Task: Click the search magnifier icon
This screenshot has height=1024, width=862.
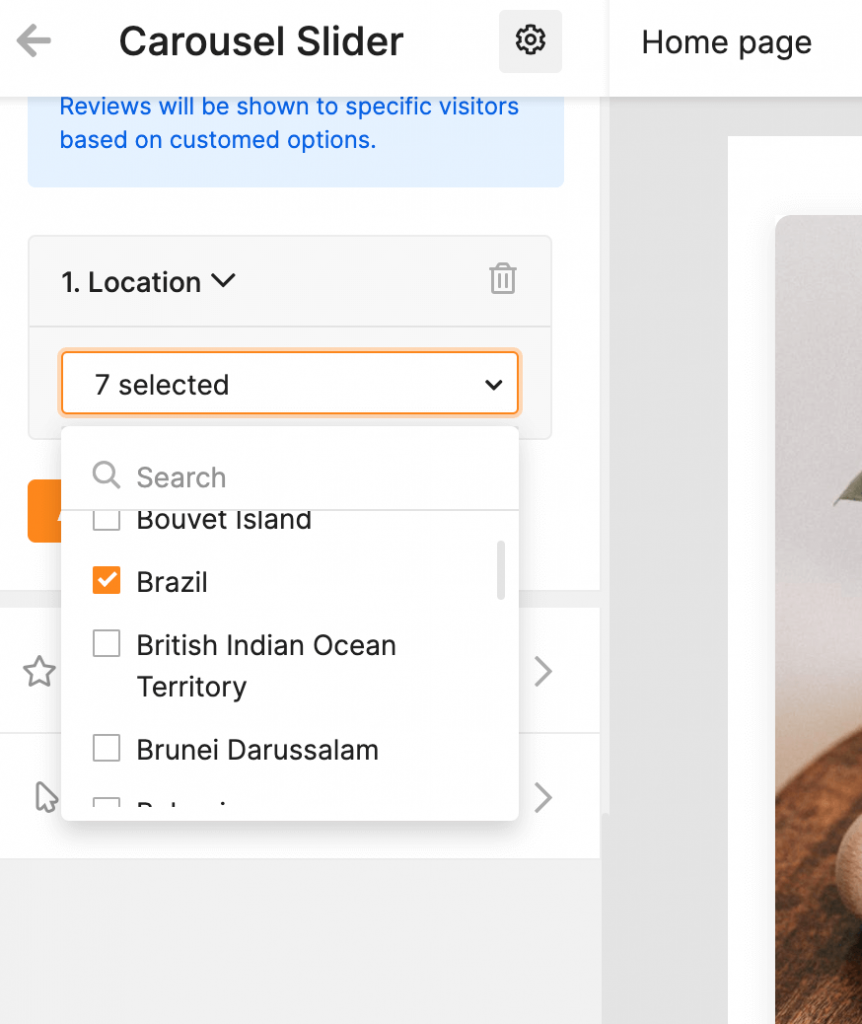Action: click(106, 475)
